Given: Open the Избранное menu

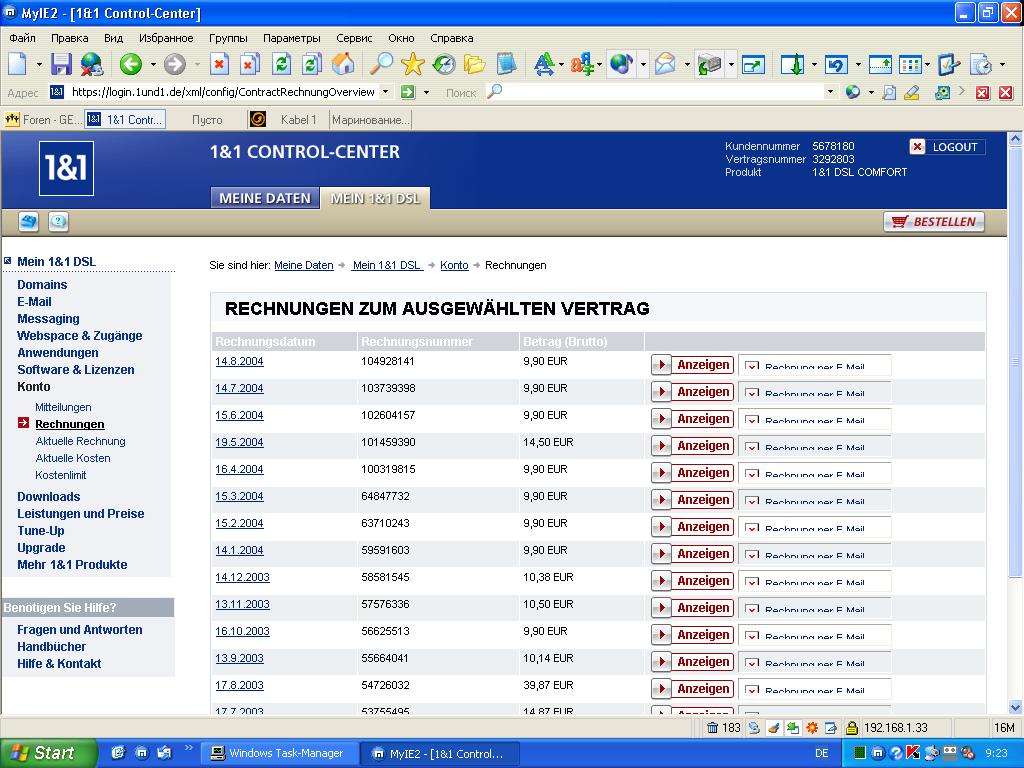Looking at the screenshot, I should [166, 38].
